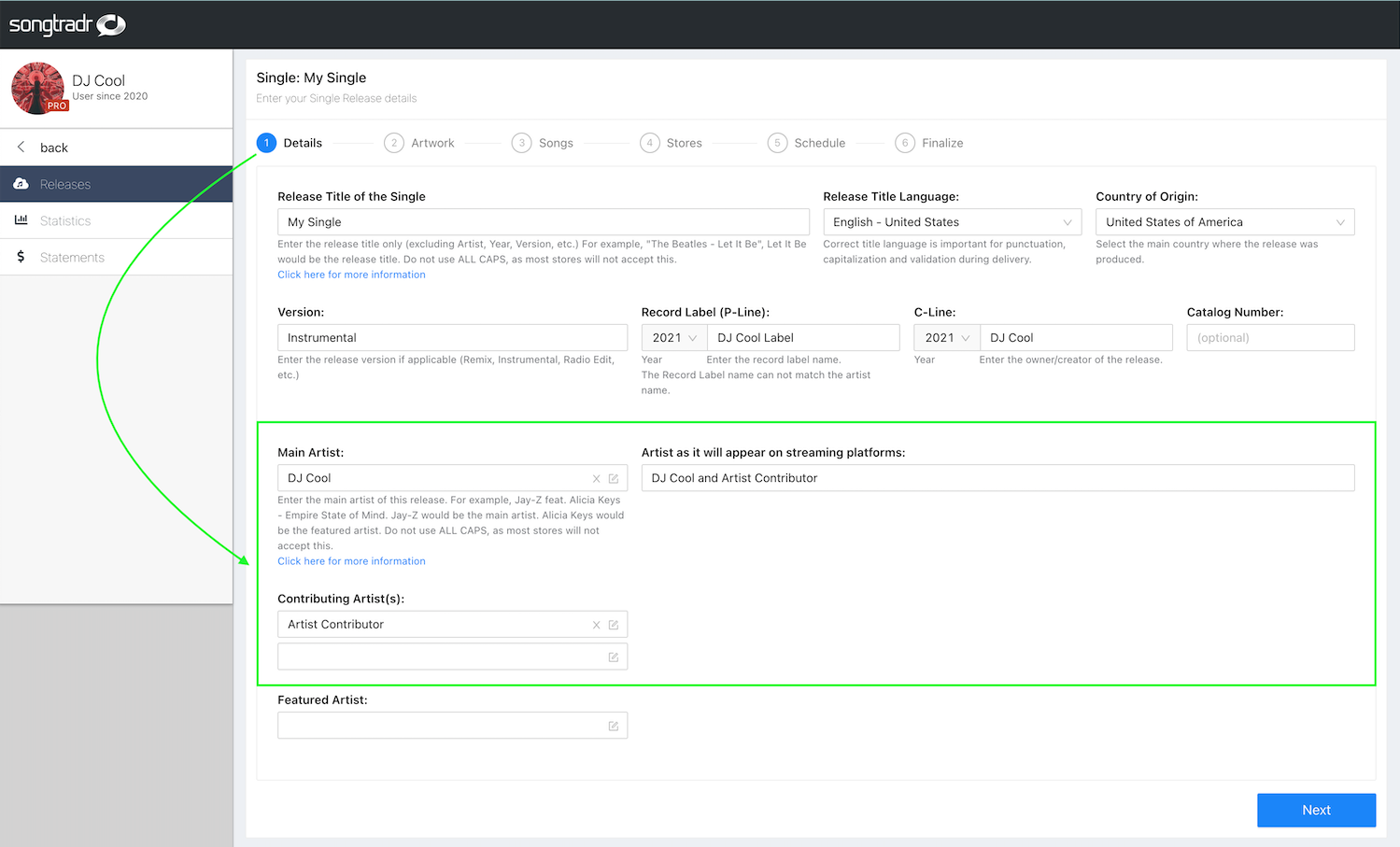Image resolution: width=1400 pixels, height=847 pixels.
Task: Click the back arrow icon in sidebar
Action: [21, 147]
